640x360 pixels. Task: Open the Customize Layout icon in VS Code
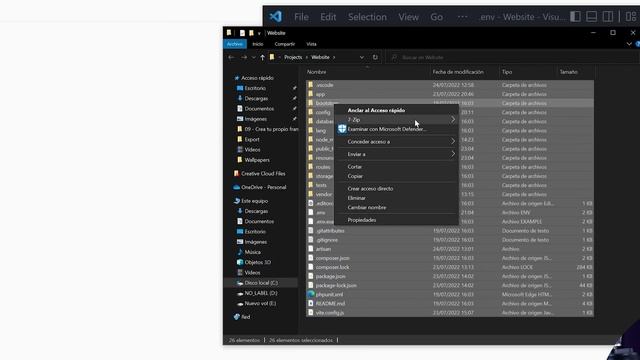click(x=631, y=16)
